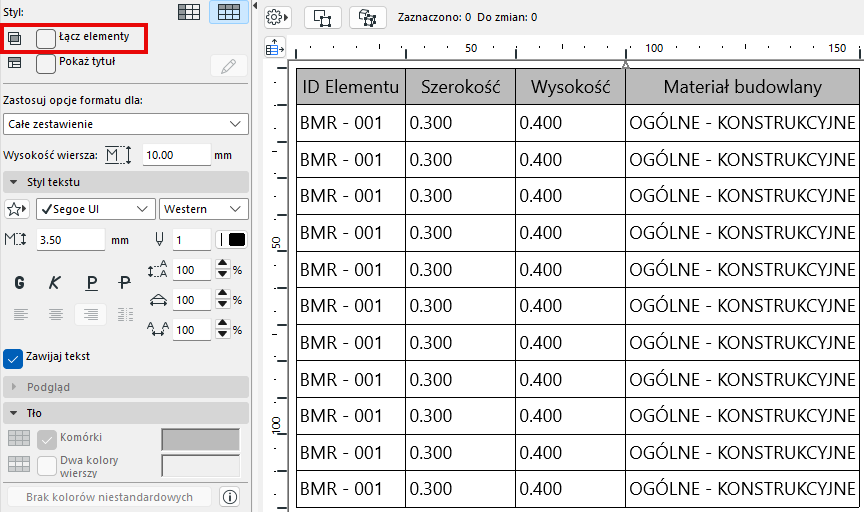
Task: Click the select in 3D icon
Action: click(x=368, y=17)
